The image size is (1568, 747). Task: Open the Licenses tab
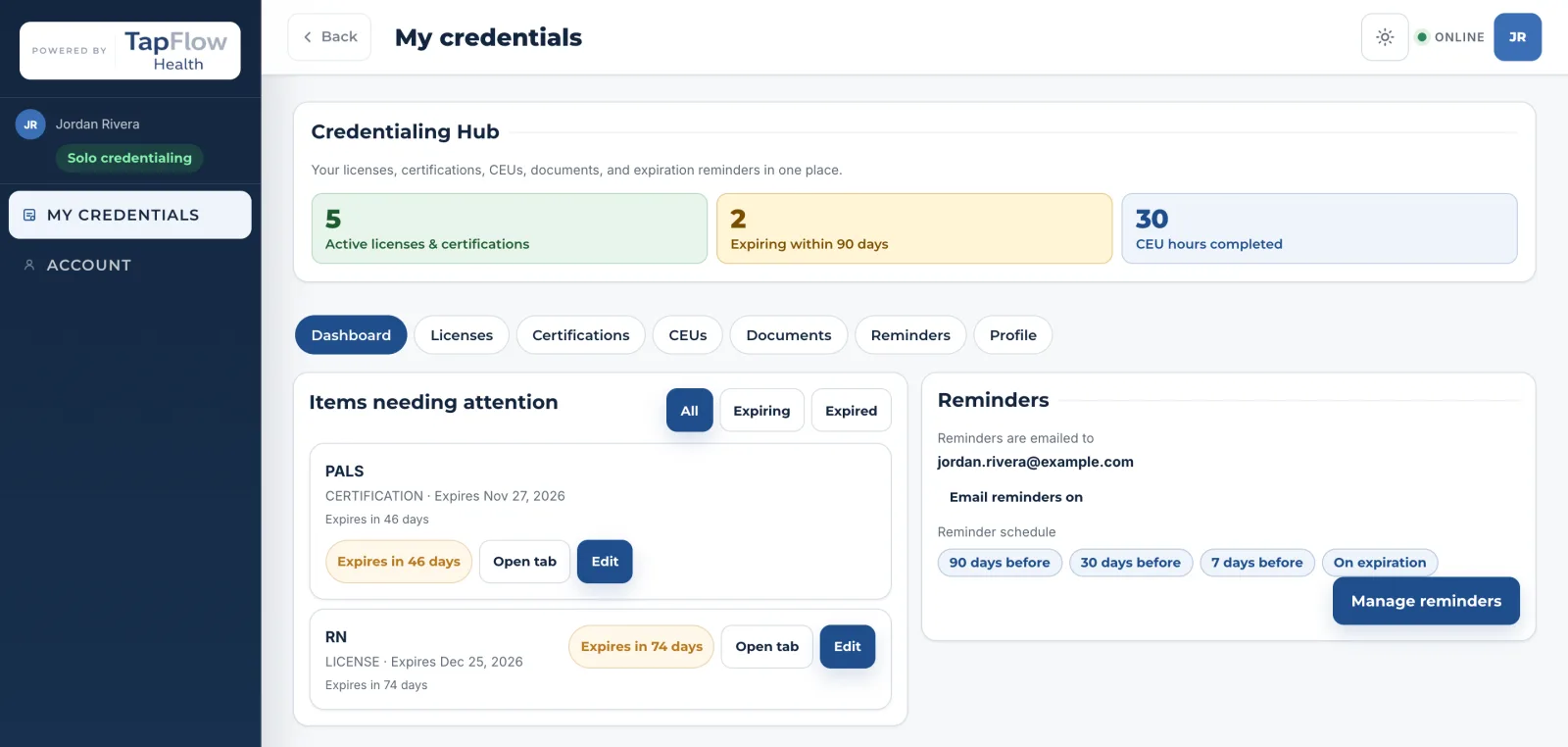point(462,335)
